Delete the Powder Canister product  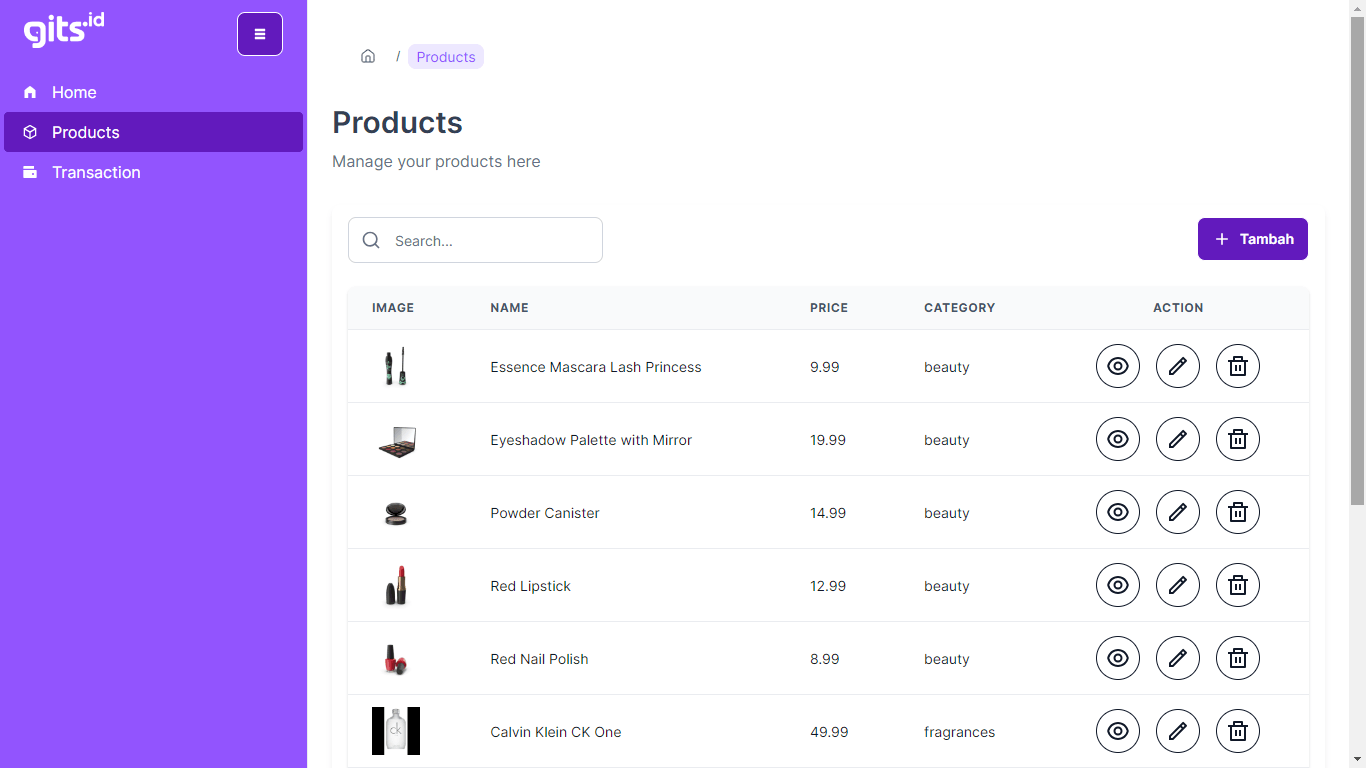tap(1238, 512)
